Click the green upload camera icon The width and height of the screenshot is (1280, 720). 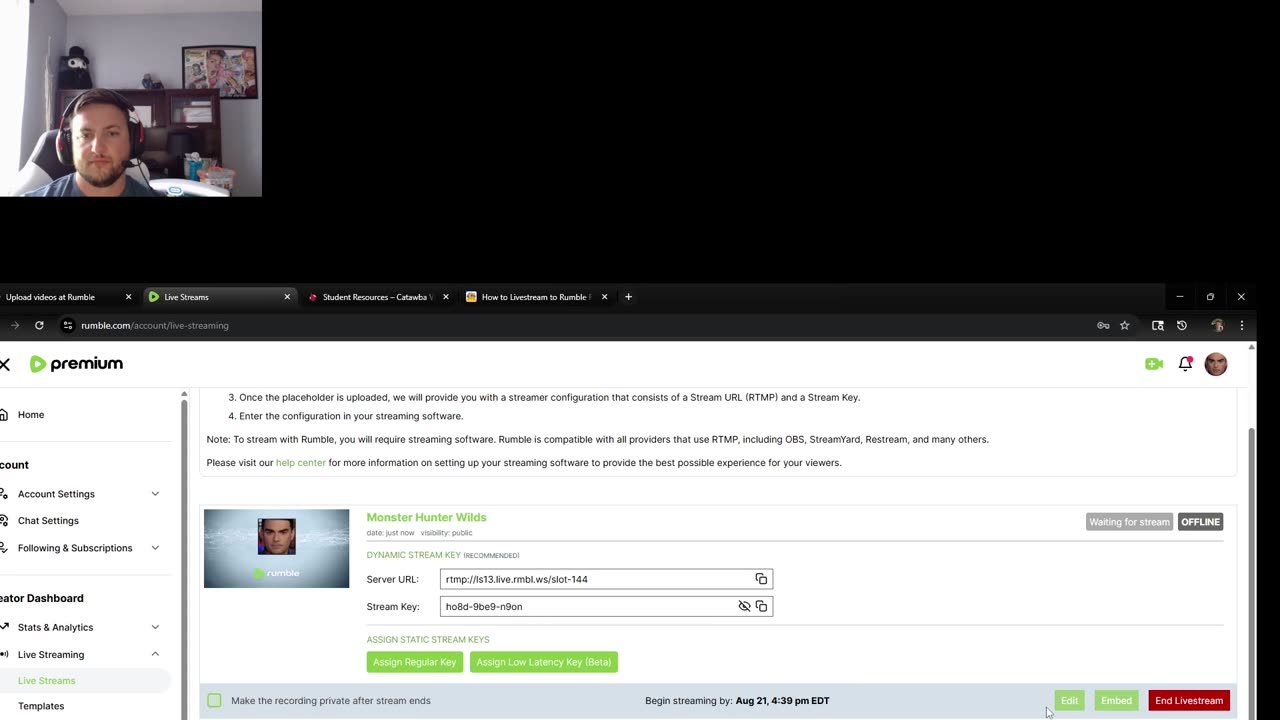(1154, 364)
